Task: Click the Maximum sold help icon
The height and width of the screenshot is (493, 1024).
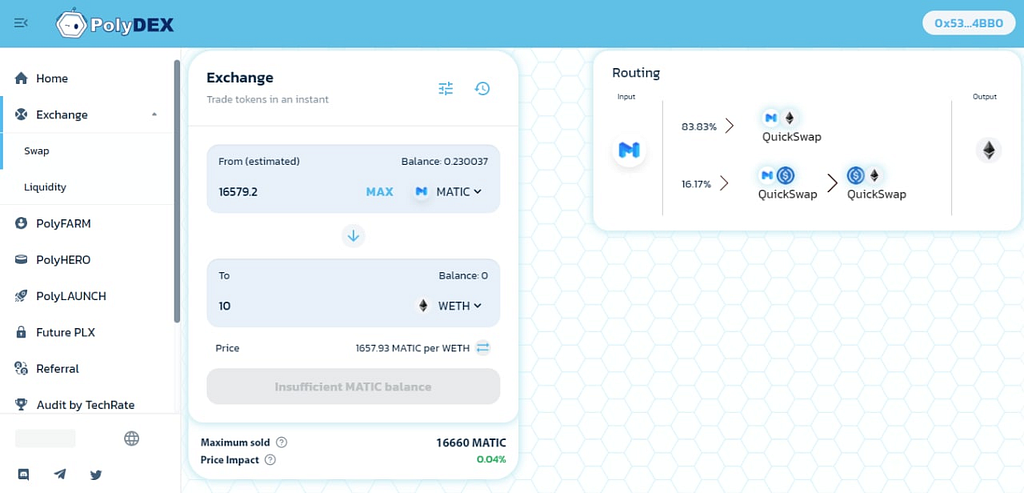Action: point(281,443)
